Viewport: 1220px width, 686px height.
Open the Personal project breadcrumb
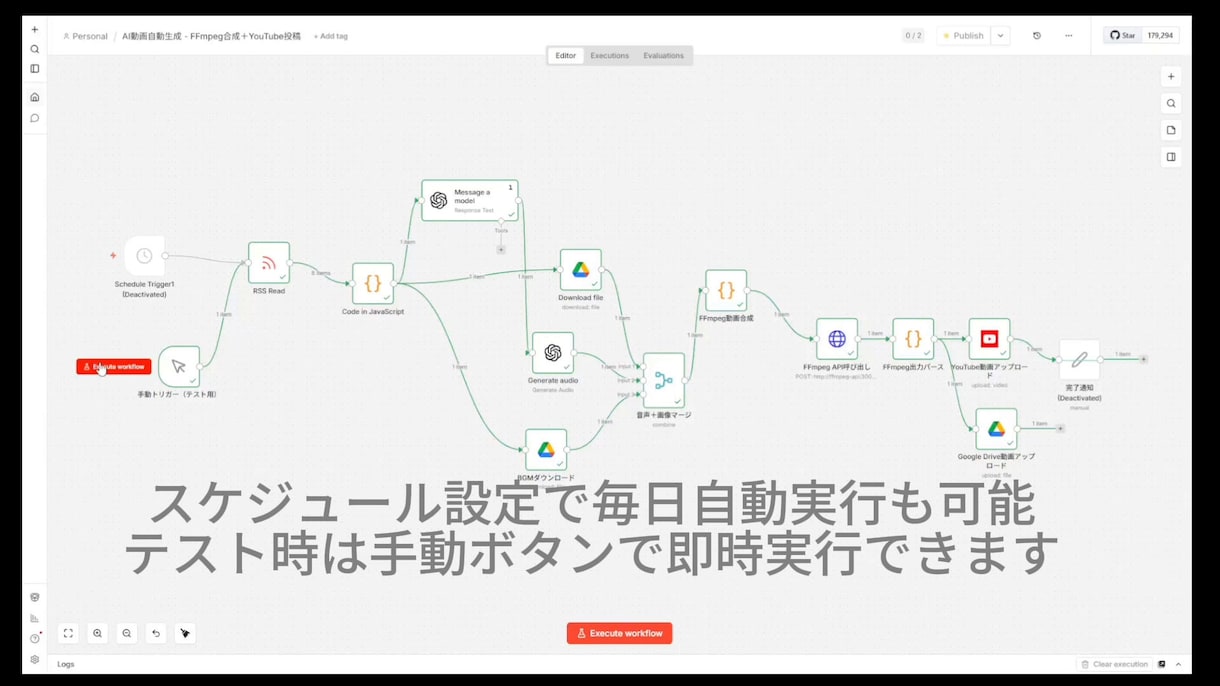[x=85, y=36]
